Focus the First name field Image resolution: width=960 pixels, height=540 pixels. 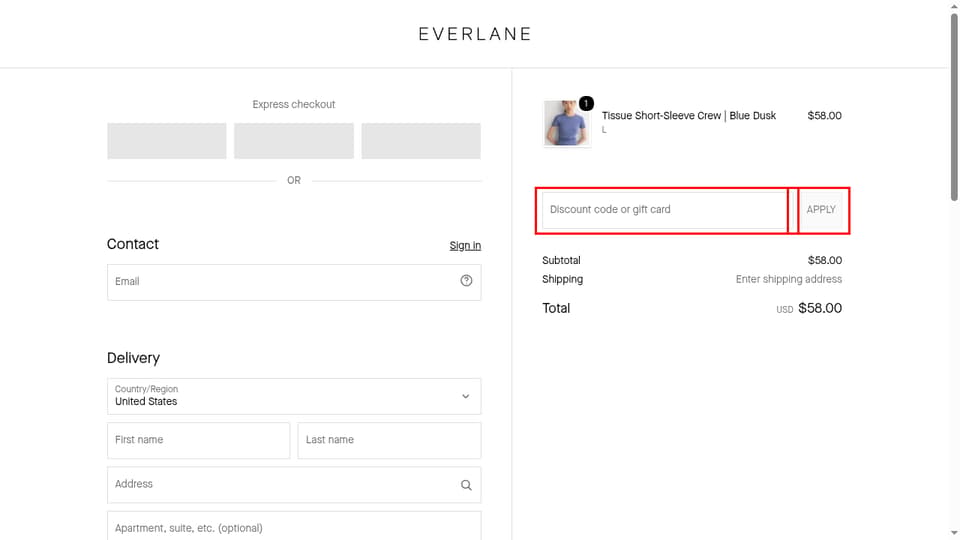click(198, 440)
